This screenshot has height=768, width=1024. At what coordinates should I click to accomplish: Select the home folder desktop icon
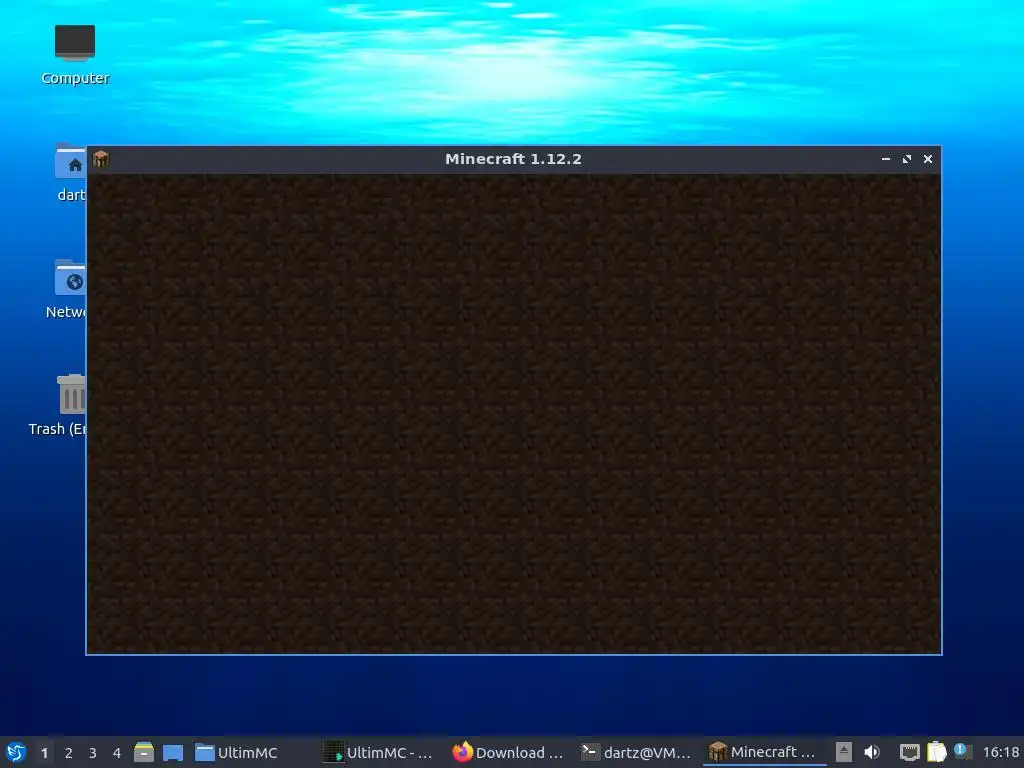[71, 173]
